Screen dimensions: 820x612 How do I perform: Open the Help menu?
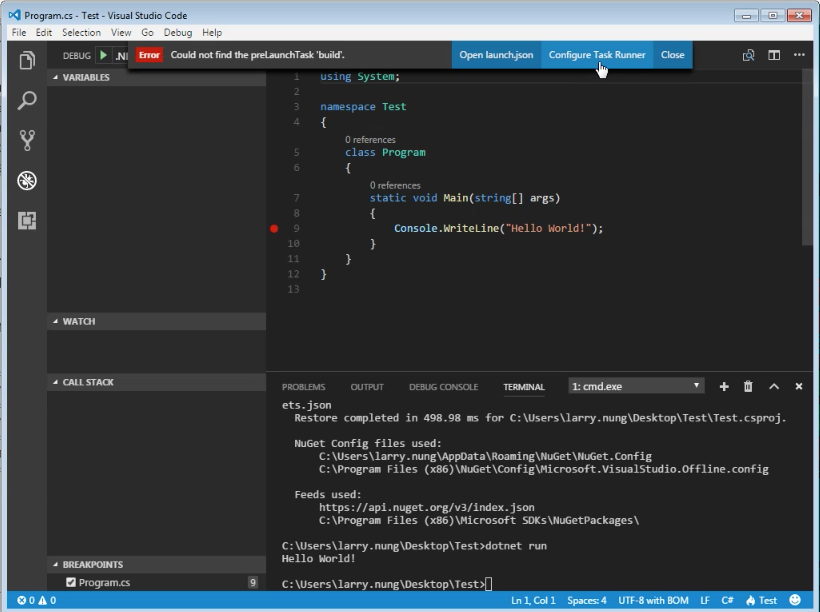pos(212,32)
